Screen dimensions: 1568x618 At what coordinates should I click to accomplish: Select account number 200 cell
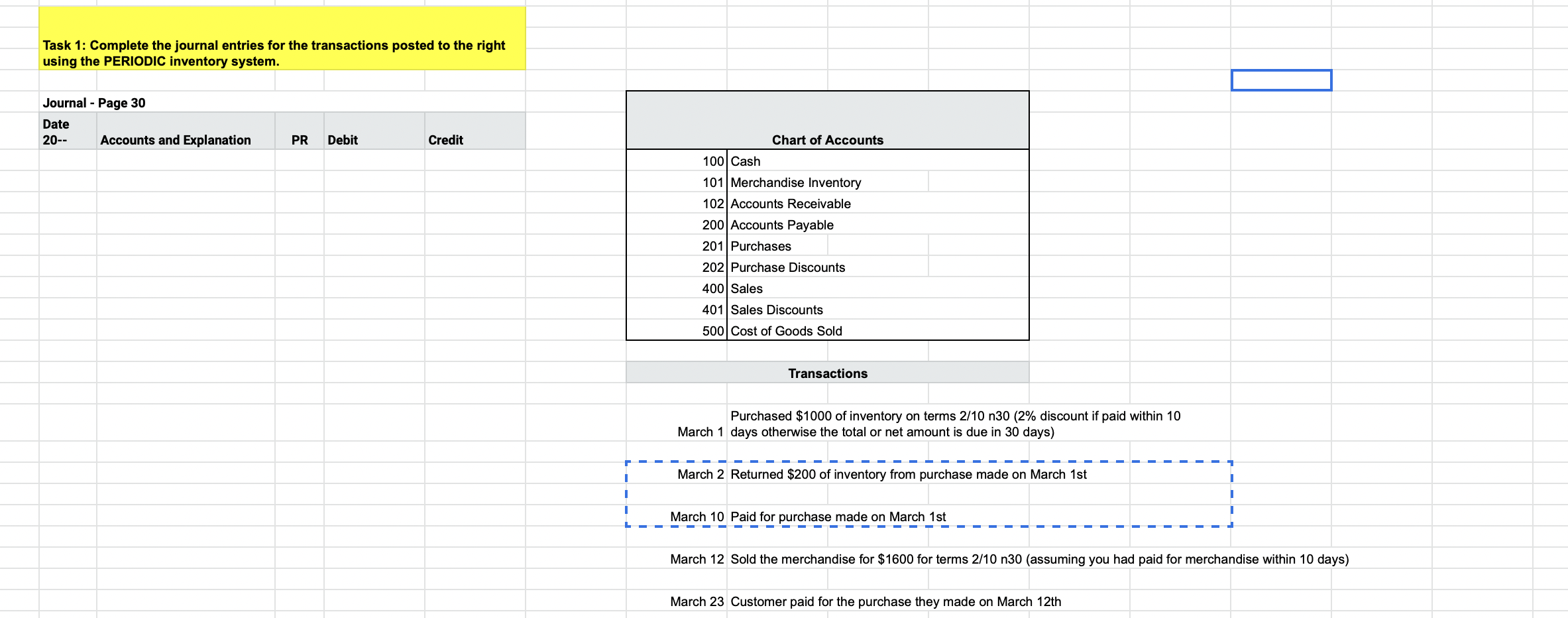click(677, 225)
